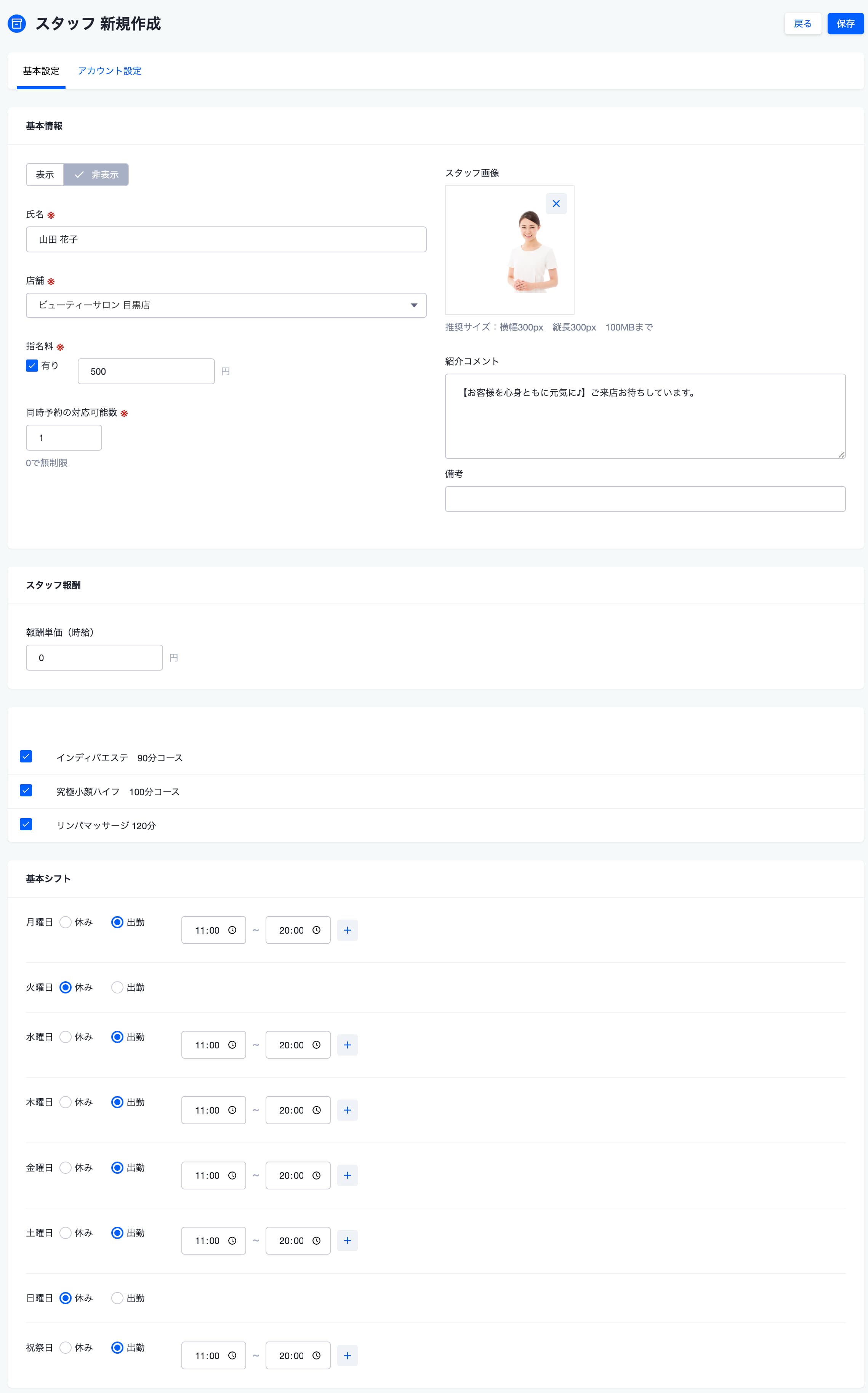The height and width of the screenshot is (1393, 868).
Task: Open clock picker for Friday start time
Action: 232,1175
